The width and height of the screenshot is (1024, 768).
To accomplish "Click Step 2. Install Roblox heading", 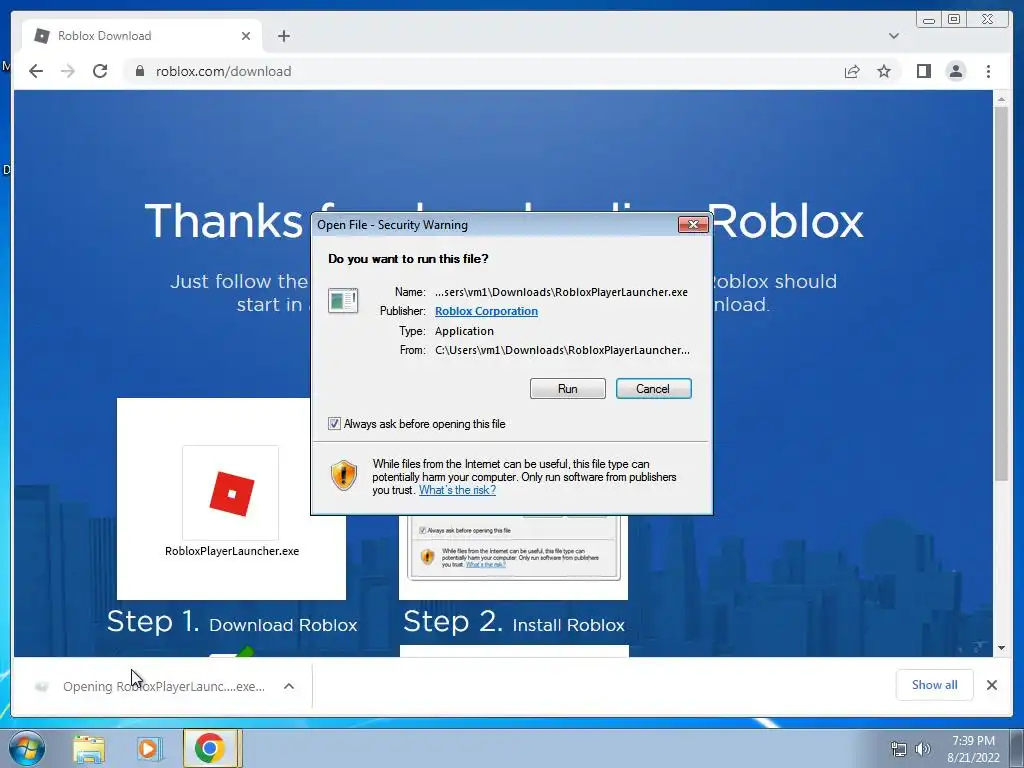I will coord(514,622).
